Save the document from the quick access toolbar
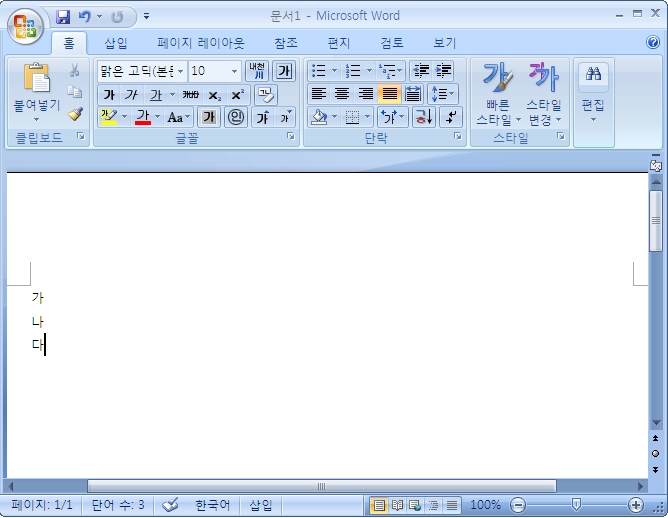The image size is (668, 518). 63,17
